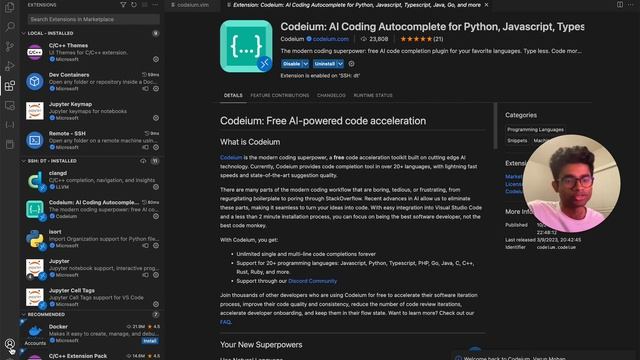Image resolution: width=640 pixels, height=360 pixels.
Task: Click the clear extensions search results icon
Action: (x=144, y=5)
